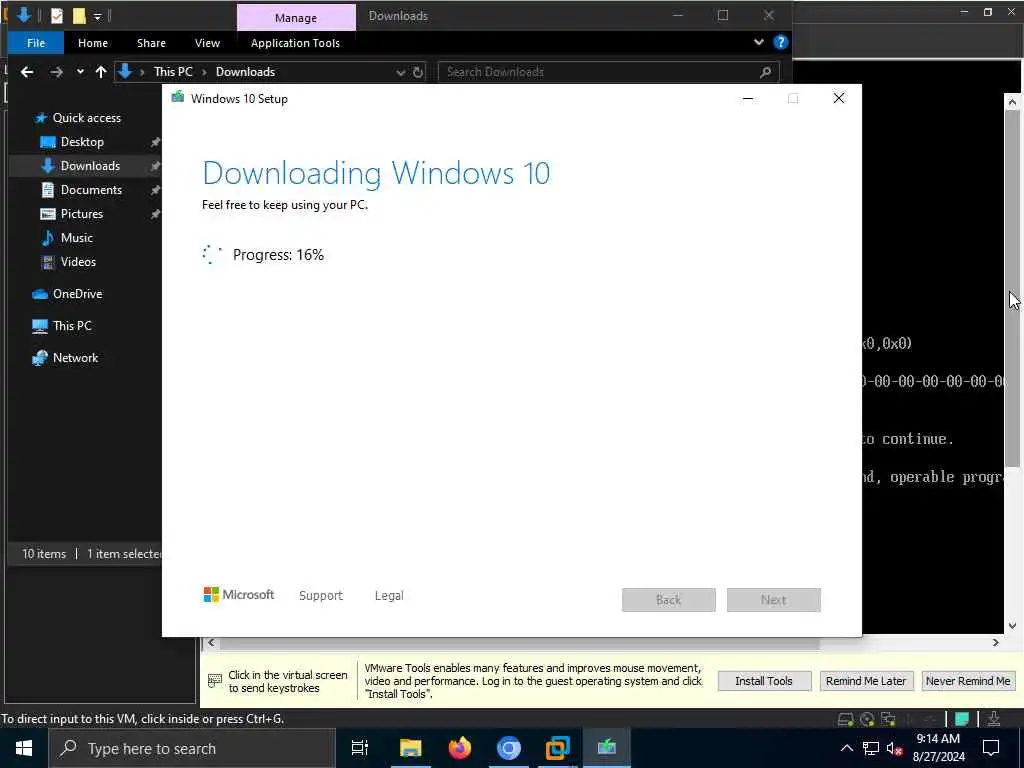Viewport: 1024px width, 768px height.
Task: Open the Customize Quick Access Toolbar arrow
Action: tap(97, 16)
